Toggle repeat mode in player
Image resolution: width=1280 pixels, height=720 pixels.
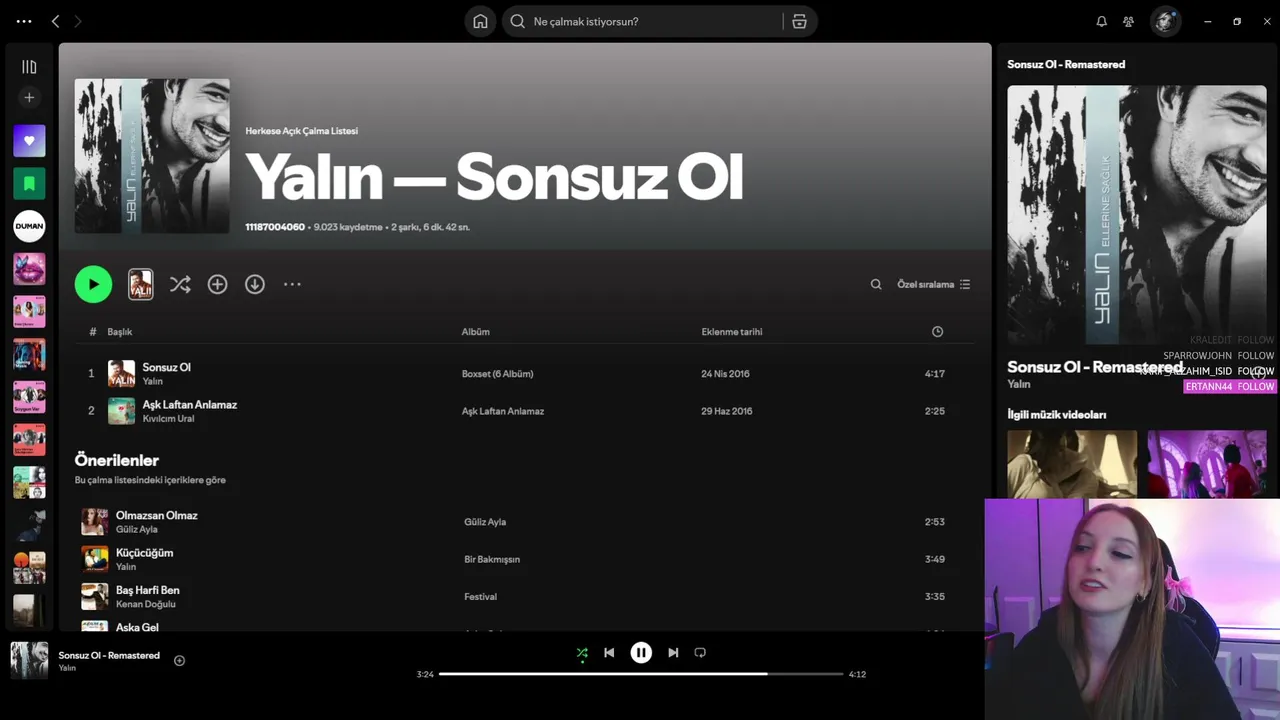(x=700, y=653)
